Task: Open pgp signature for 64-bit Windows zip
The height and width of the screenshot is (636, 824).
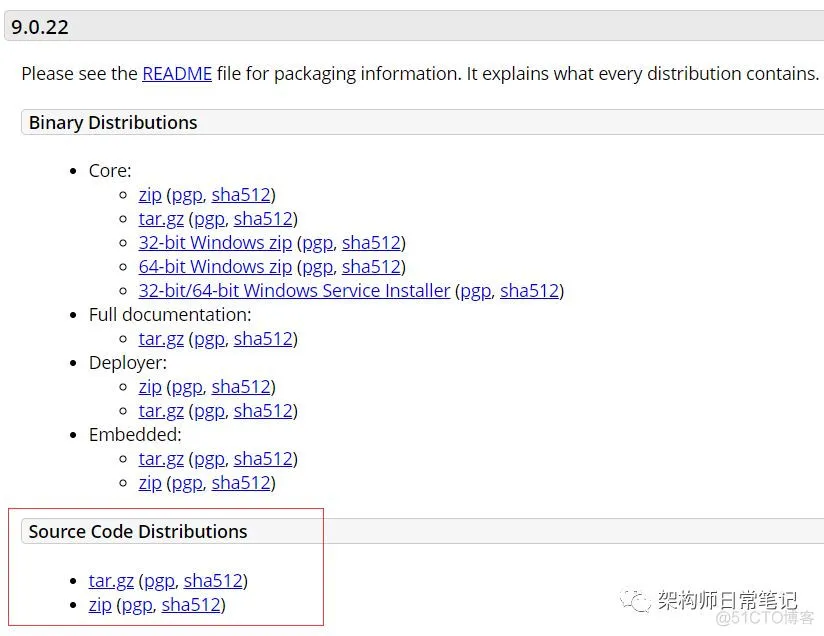Action: click(x=317, y=267)
